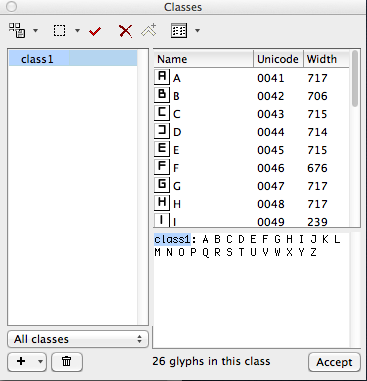
Task: Select Unicode value 0042
Action: [x=271, y=96]
